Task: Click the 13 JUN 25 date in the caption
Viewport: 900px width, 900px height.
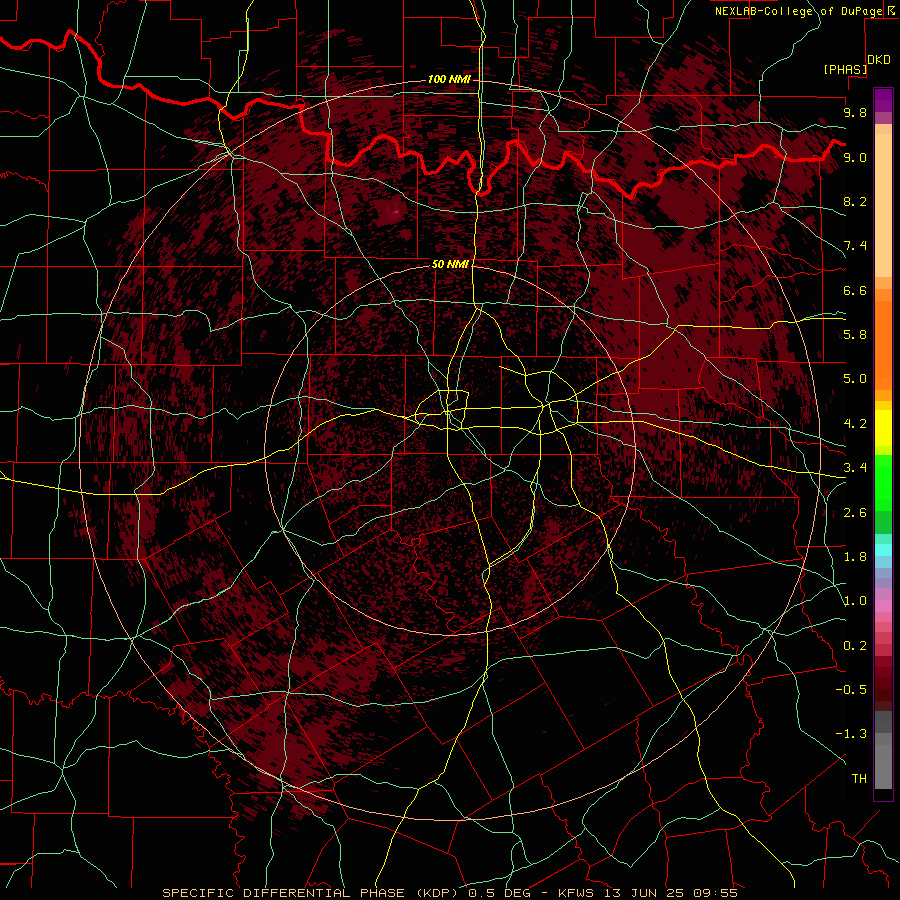Action: pos(644,893)
